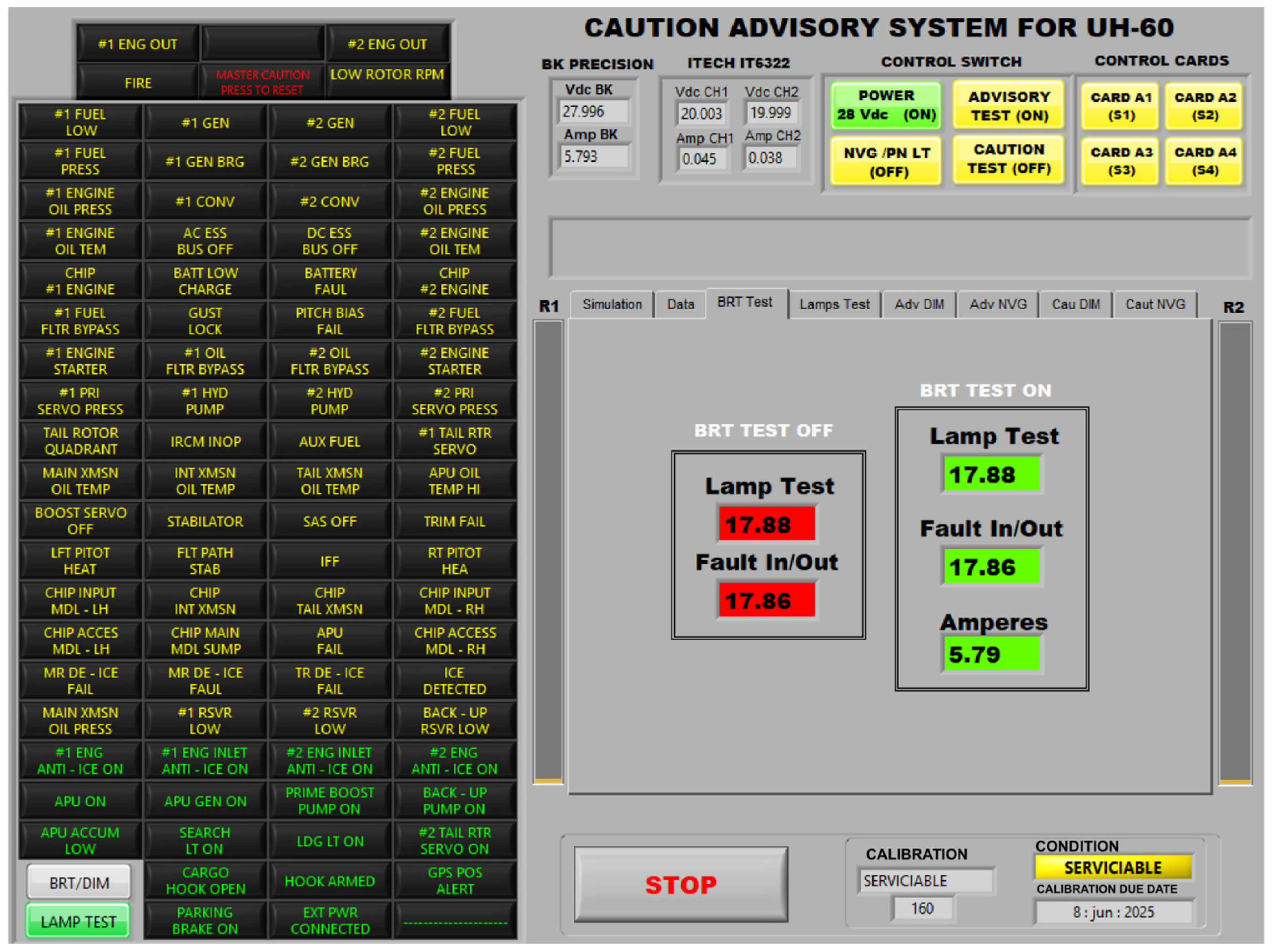Click the HOOK ARMED advisory light
The image size is (1272, 952).
330,881
